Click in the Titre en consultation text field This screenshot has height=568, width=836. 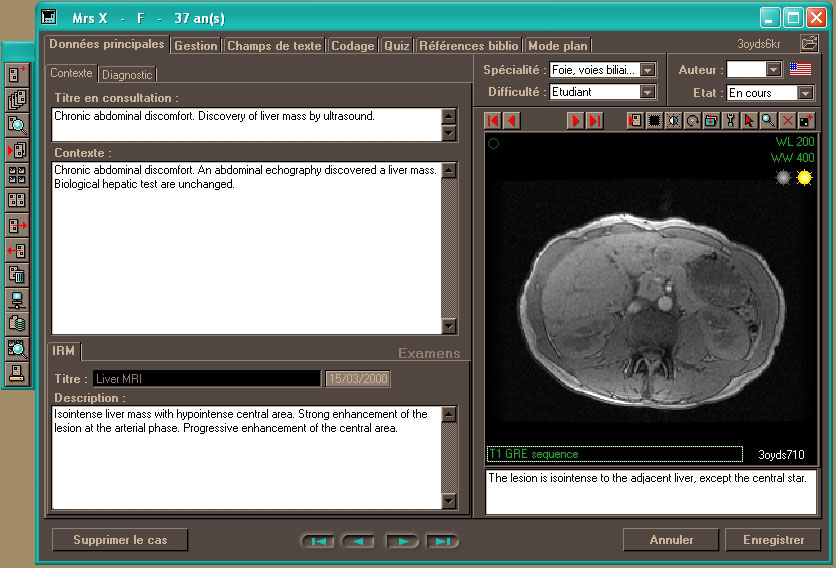coord(247,125)
